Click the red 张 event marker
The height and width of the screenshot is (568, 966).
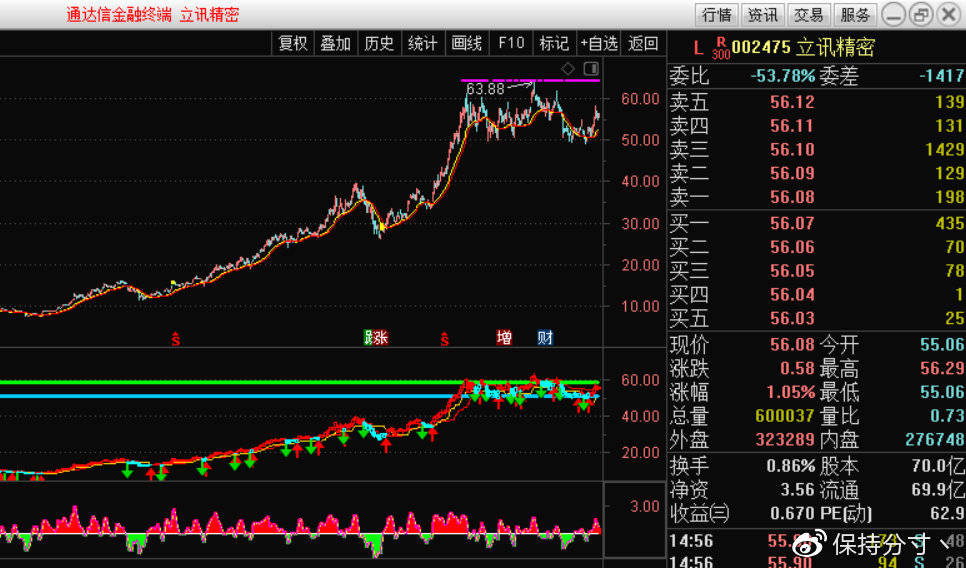click(381, 338)
